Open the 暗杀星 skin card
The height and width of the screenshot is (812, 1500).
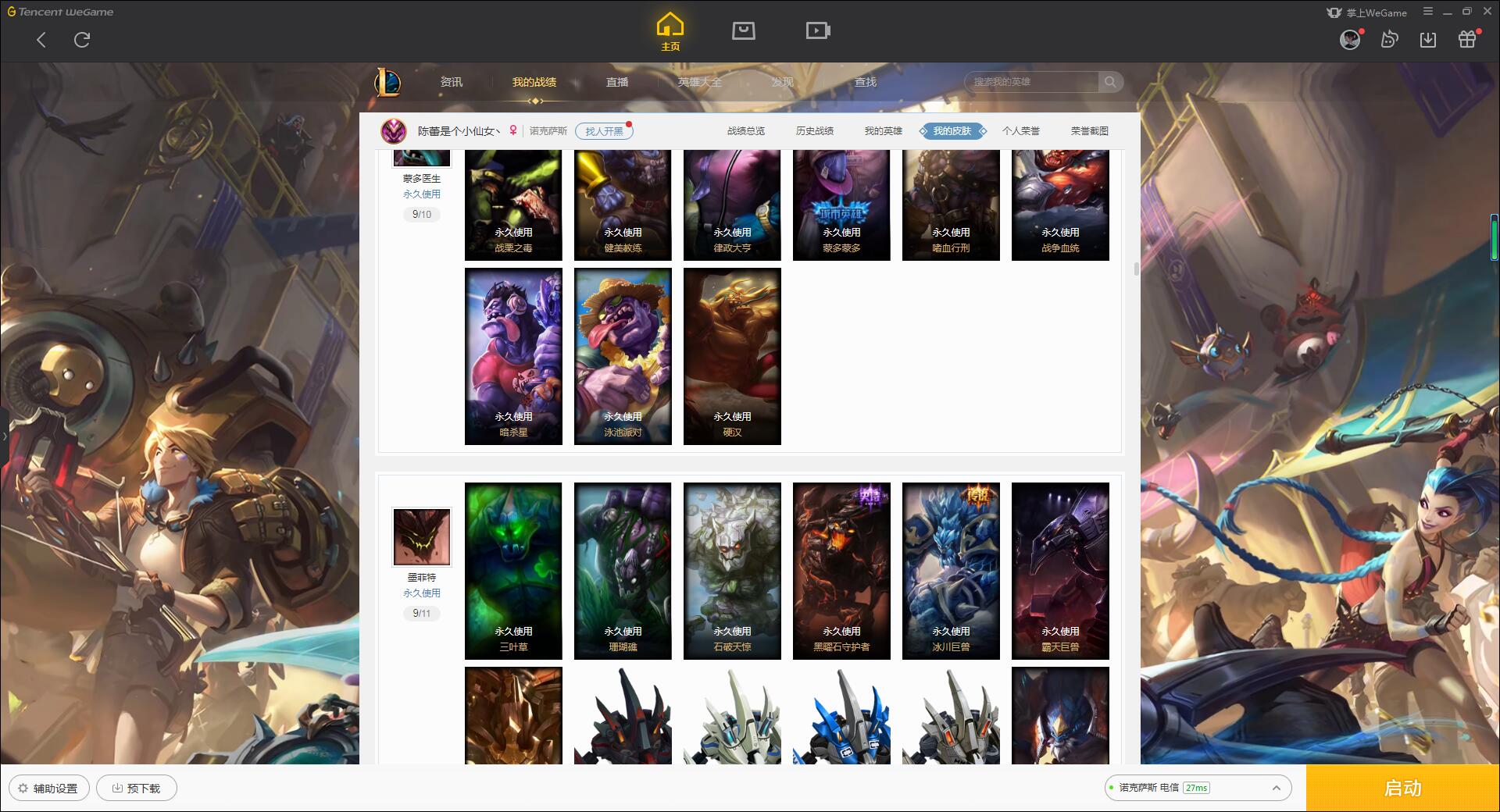tap(513, 357)
